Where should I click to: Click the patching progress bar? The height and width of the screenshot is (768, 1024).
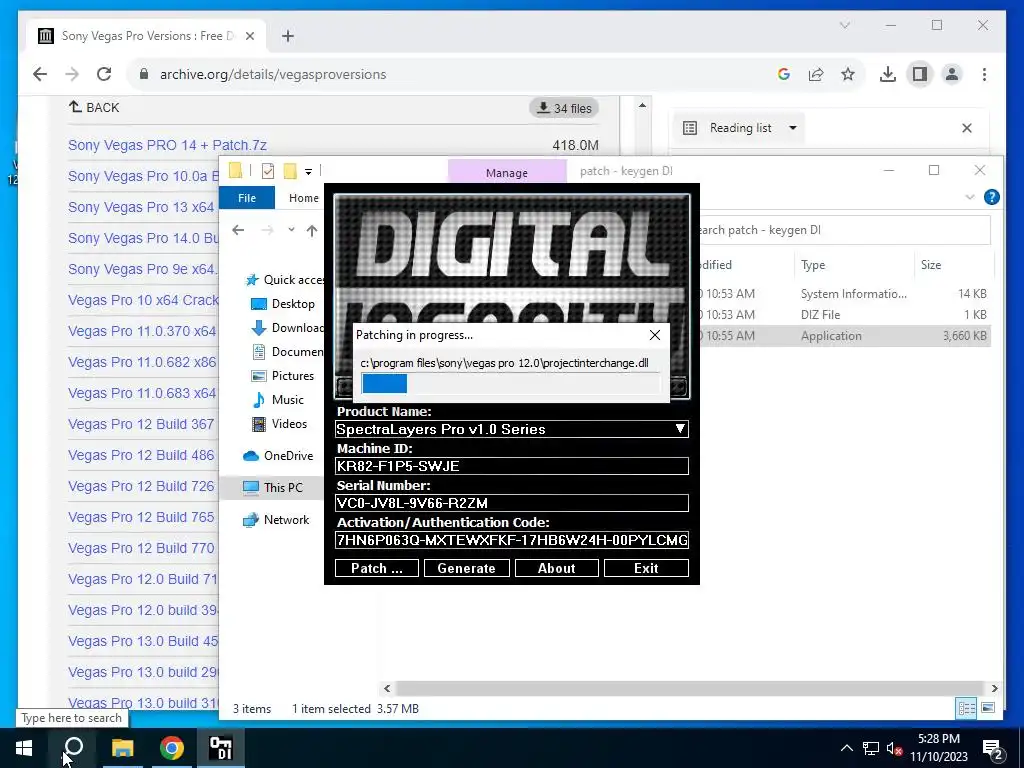(511, 383)
